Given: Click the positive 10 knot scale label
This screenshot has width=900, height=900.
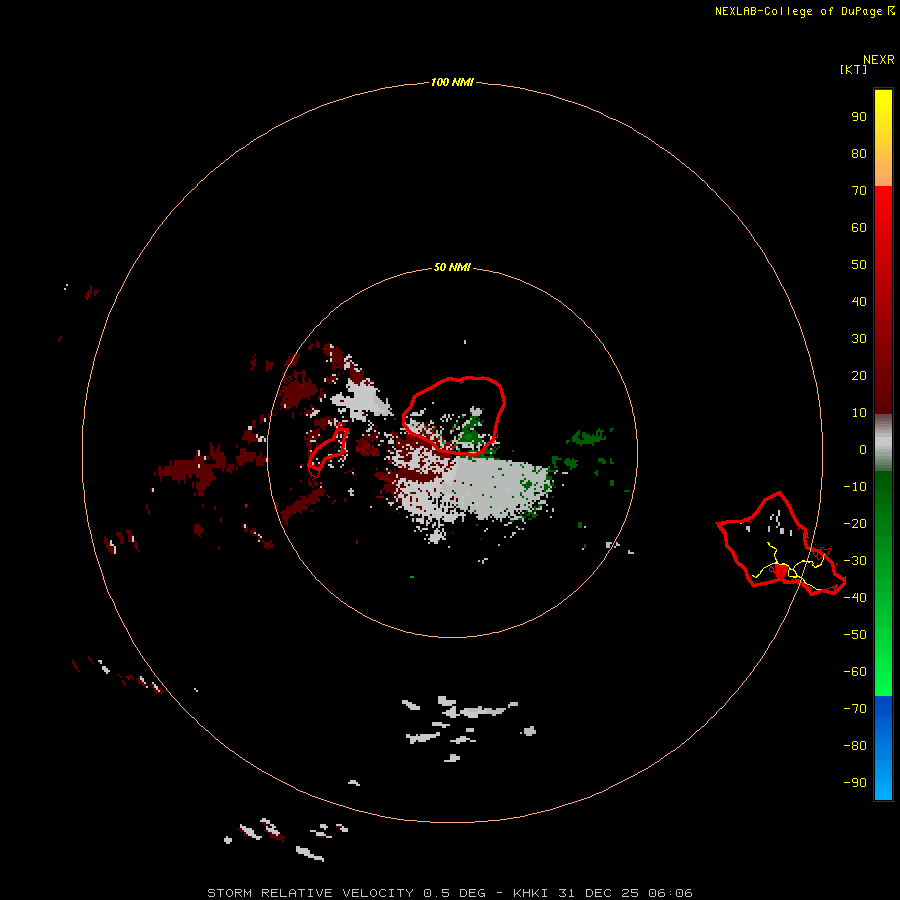Looking at the screenshot, I should click(x=859, y=413).
